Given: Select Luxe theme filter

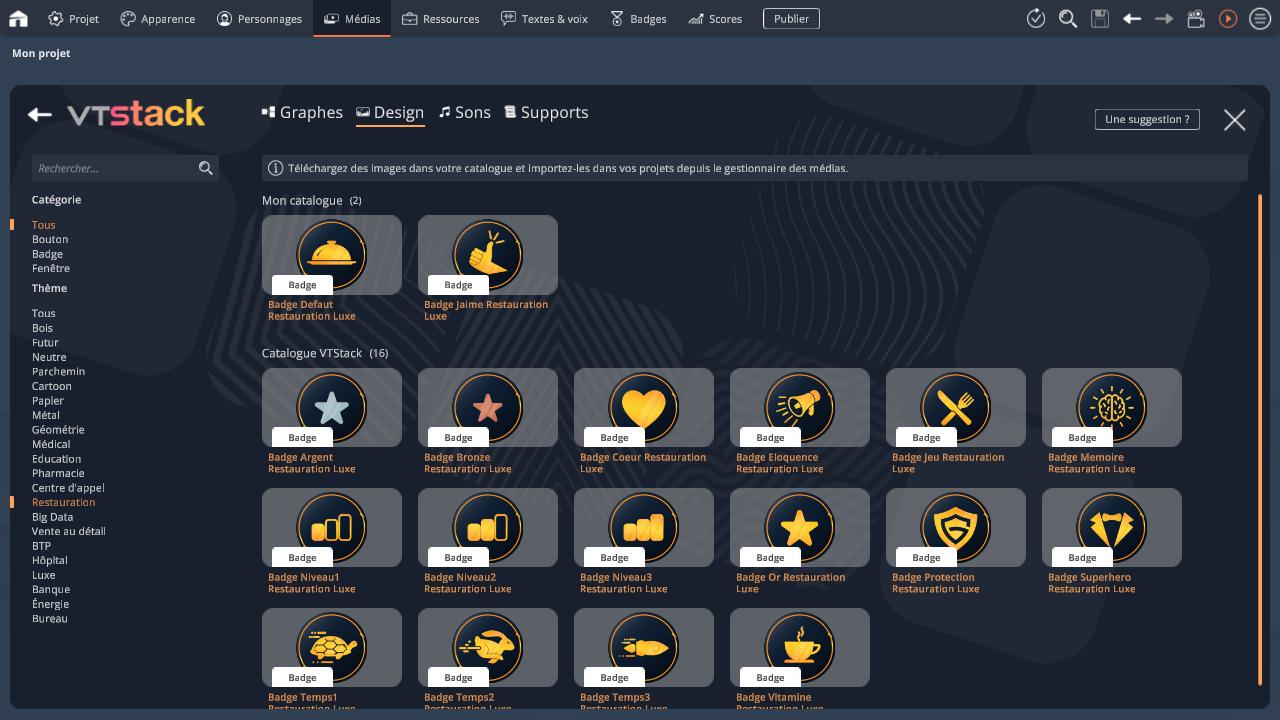Looking at the screenshot, I should click(x=44, y=575).
